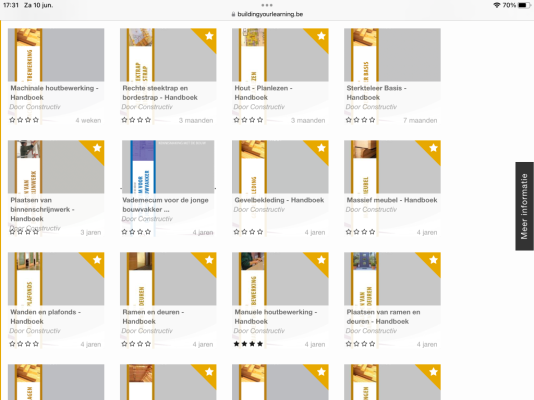Rate Sterkteleer Basis with third star
The height and width of the screenshot is (400, 534).
(364, 120)
